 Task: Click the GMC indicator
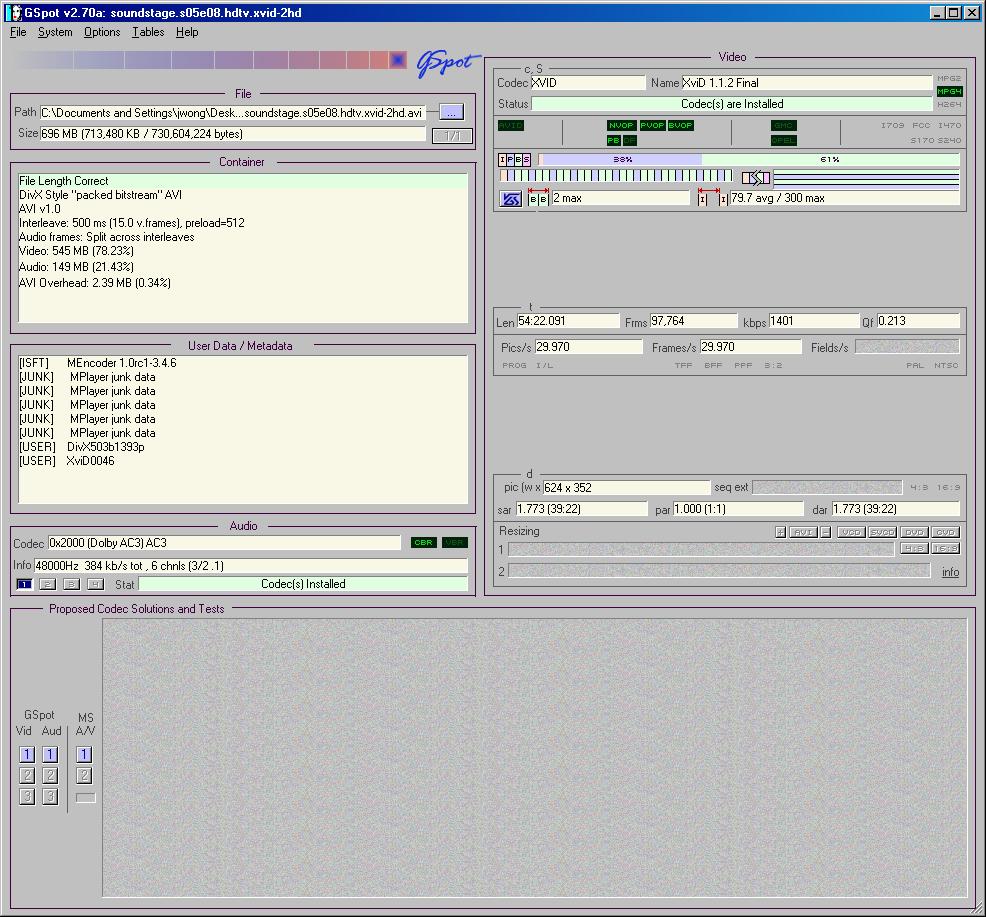point(784,125)
